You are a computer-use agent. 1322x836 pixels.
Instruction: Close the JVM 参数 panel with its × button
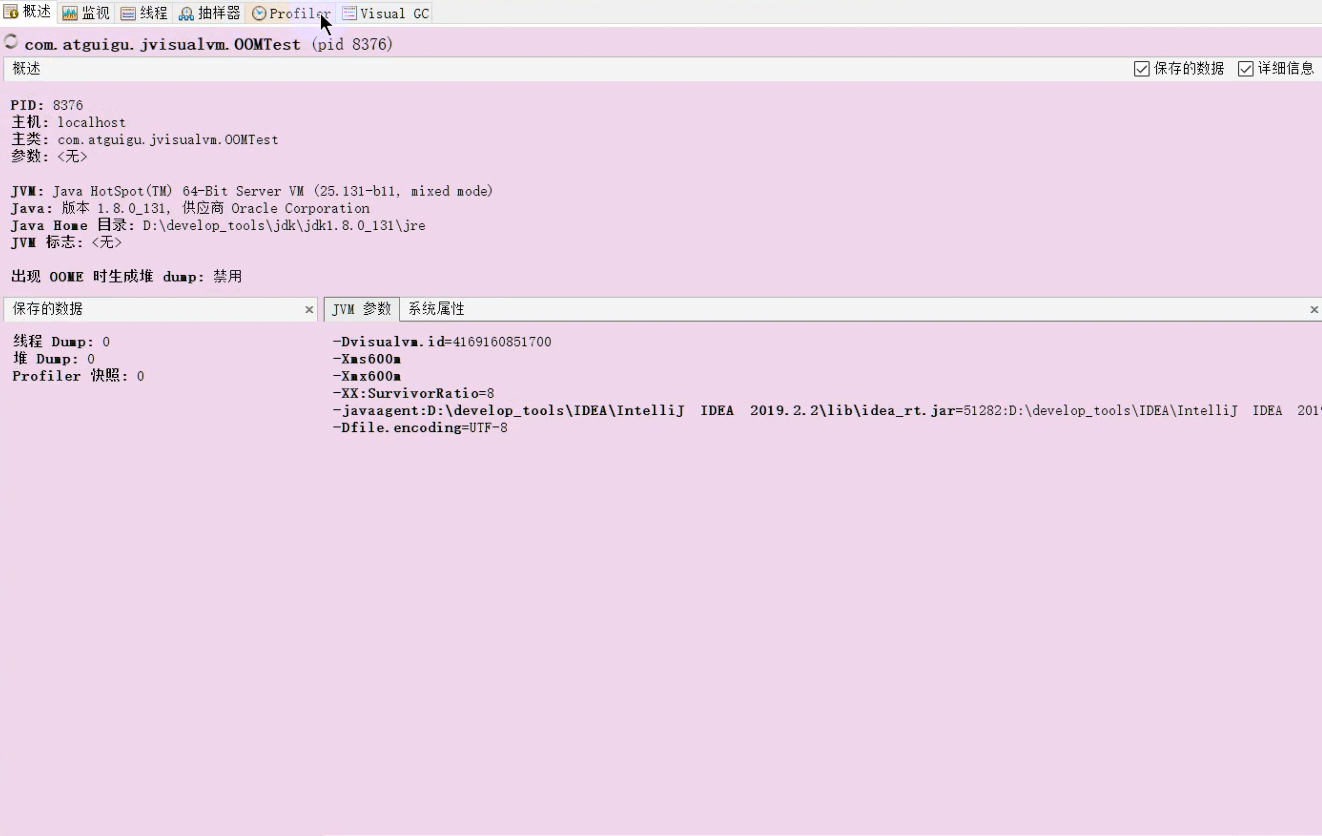(x=1314, y=310)
